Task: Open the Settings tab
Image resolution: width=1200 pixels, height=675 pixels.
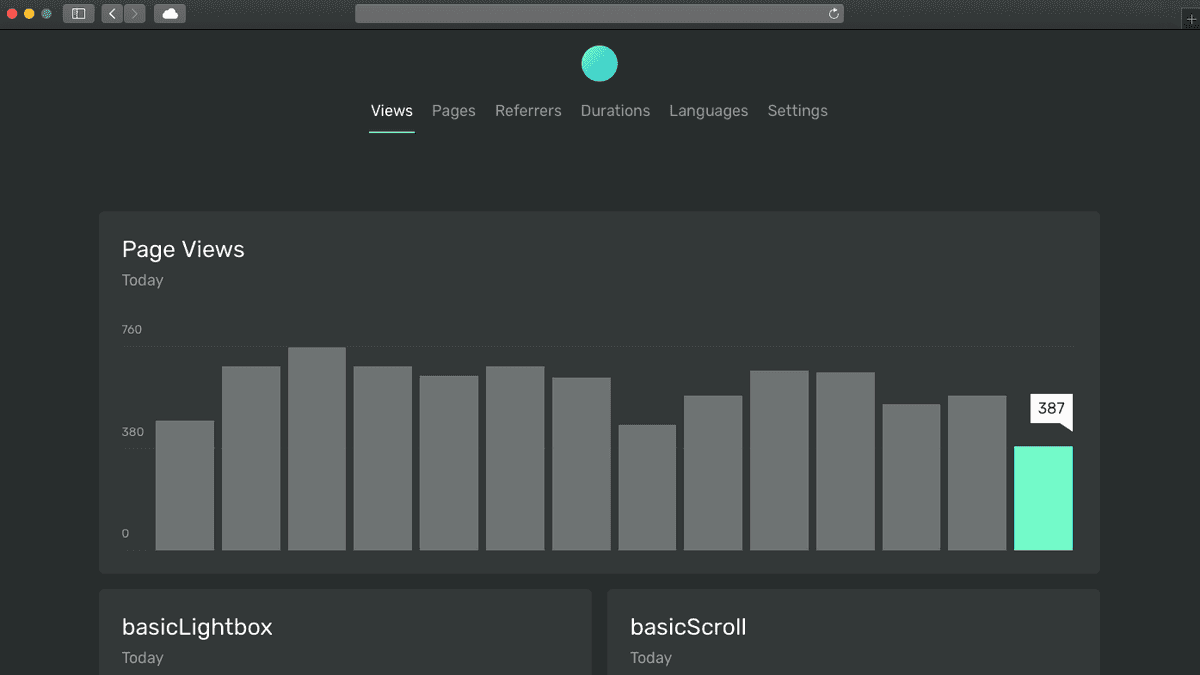Action: point(797,111)
